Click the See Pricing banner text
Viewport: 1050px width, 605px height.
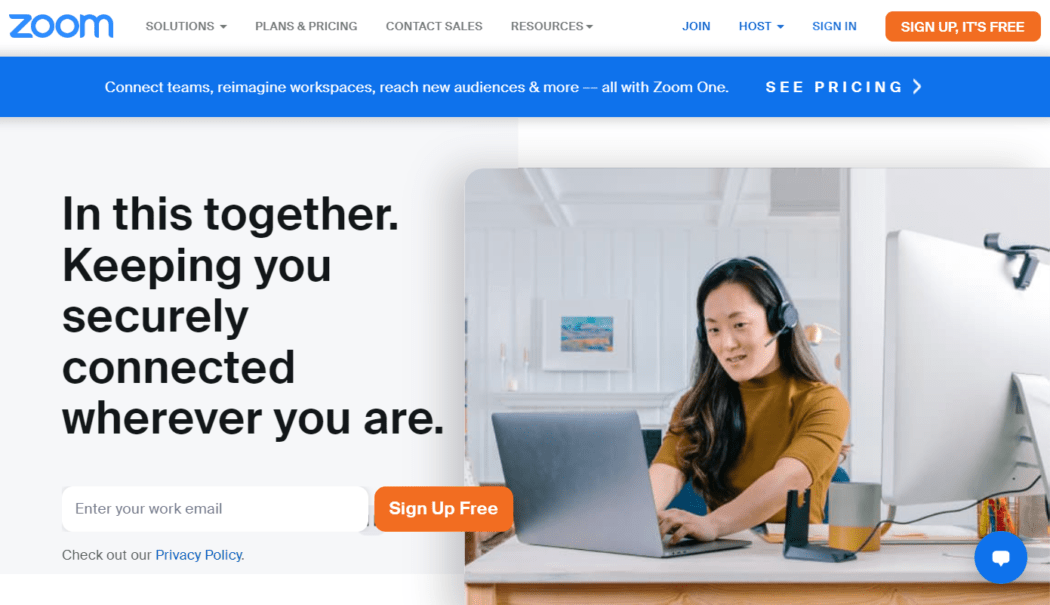tap(834, 87)
